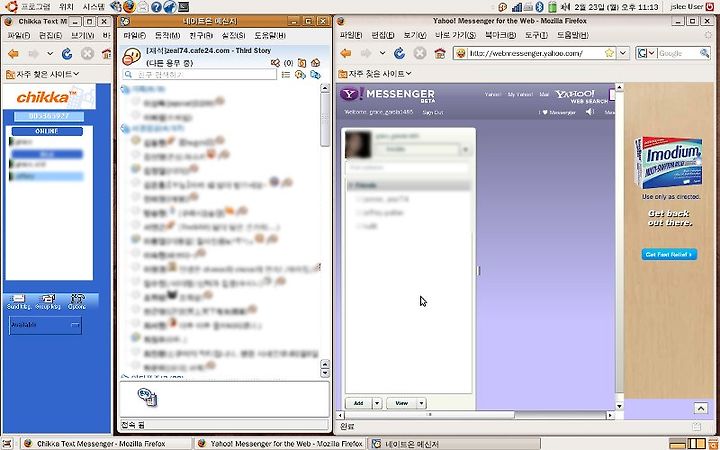The image size is (720, 450).
Task: Click Home icon in Yahoo Firefox window
Action: click(x=440, y=53)
